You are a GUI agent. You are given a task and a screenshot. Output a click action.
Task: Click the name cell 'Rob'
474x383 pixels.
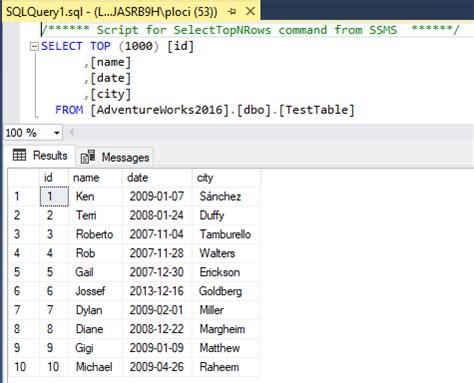tap(95, 253)
